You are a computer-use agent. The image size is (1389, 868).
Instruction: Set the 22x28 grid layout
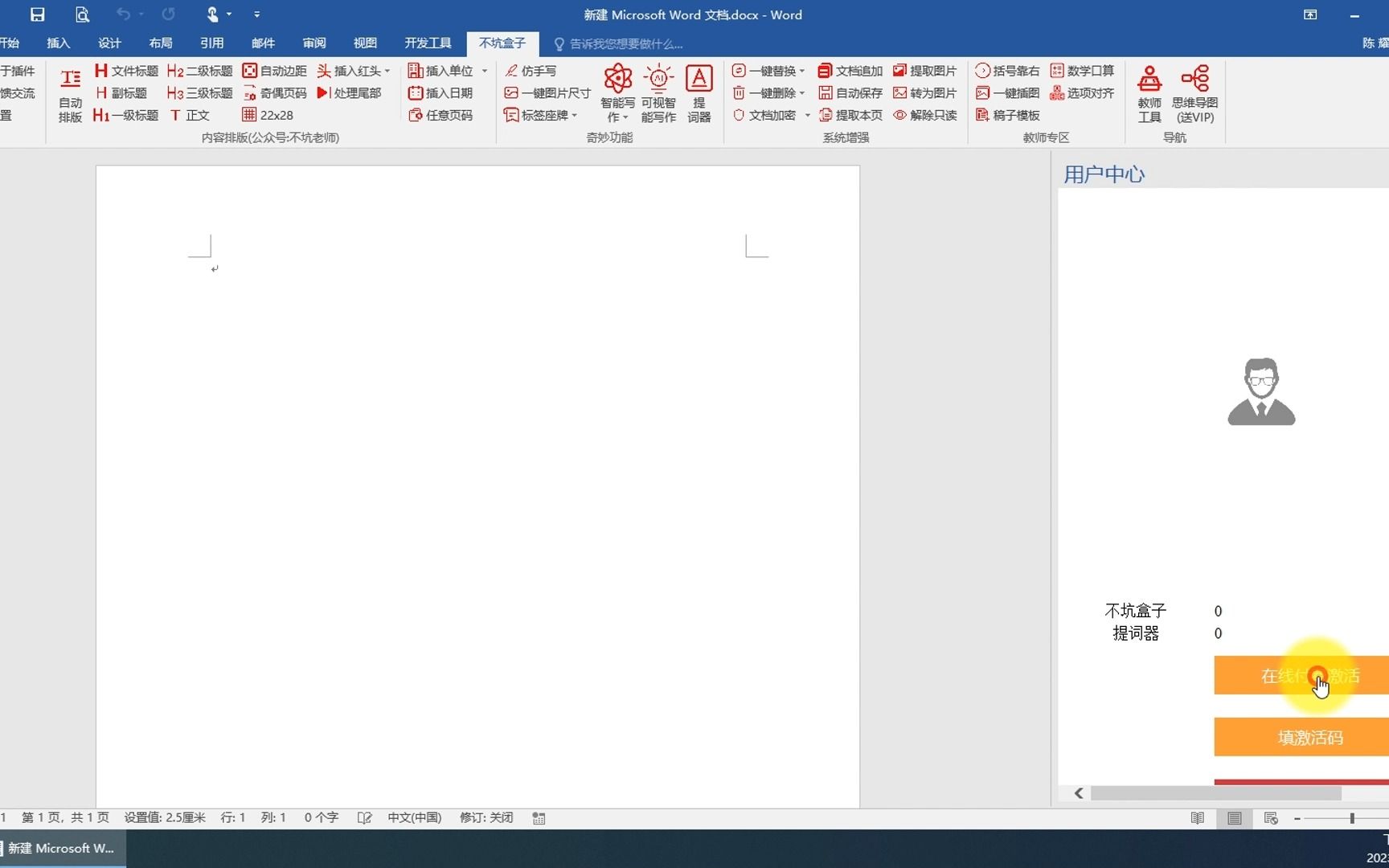268,115
